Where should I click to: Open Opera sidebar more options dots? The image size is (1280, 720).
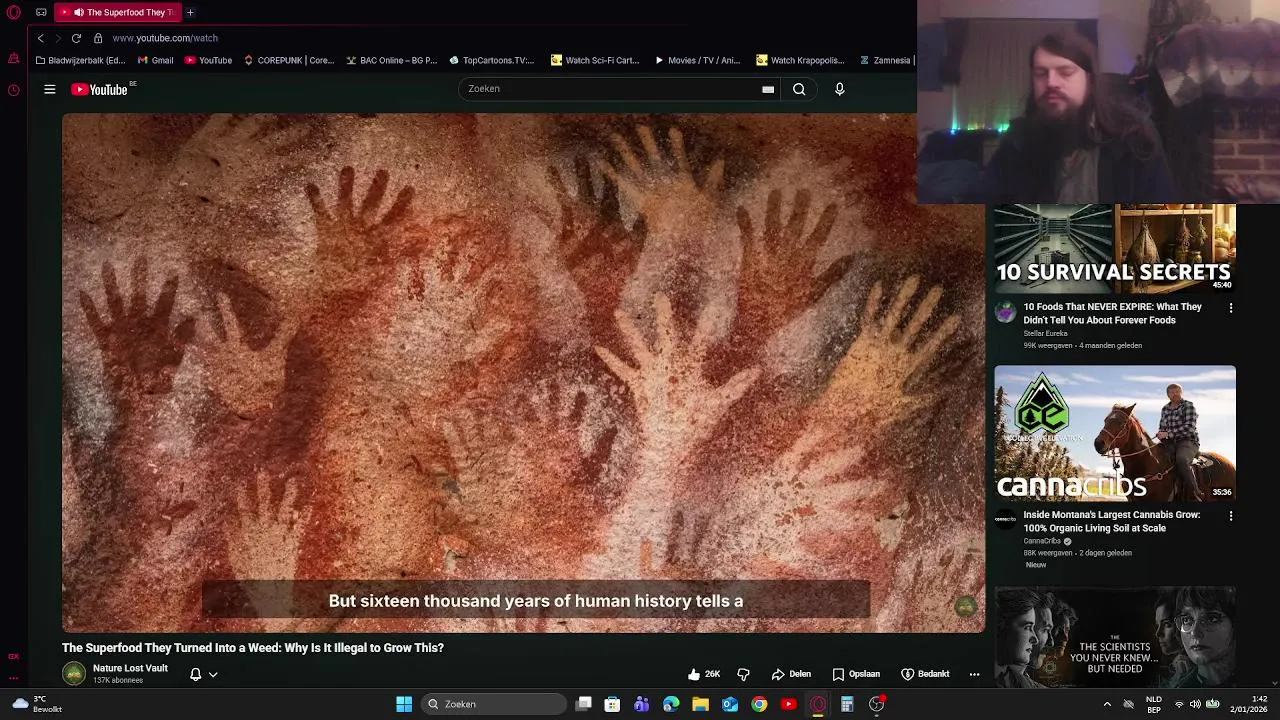pos(13,678)
